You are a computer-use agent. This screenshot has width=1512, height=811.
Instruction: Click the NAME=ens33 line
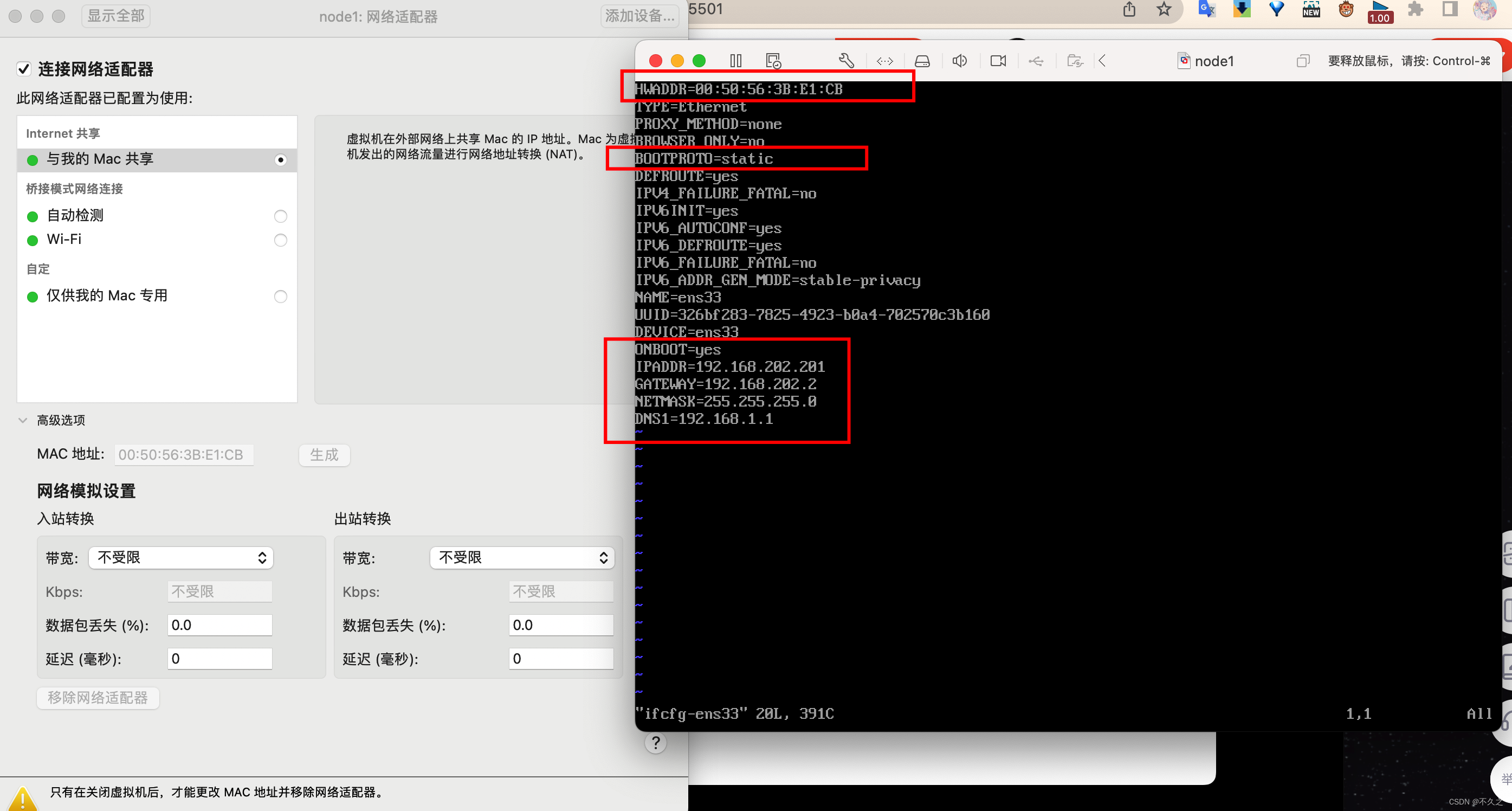678,298
